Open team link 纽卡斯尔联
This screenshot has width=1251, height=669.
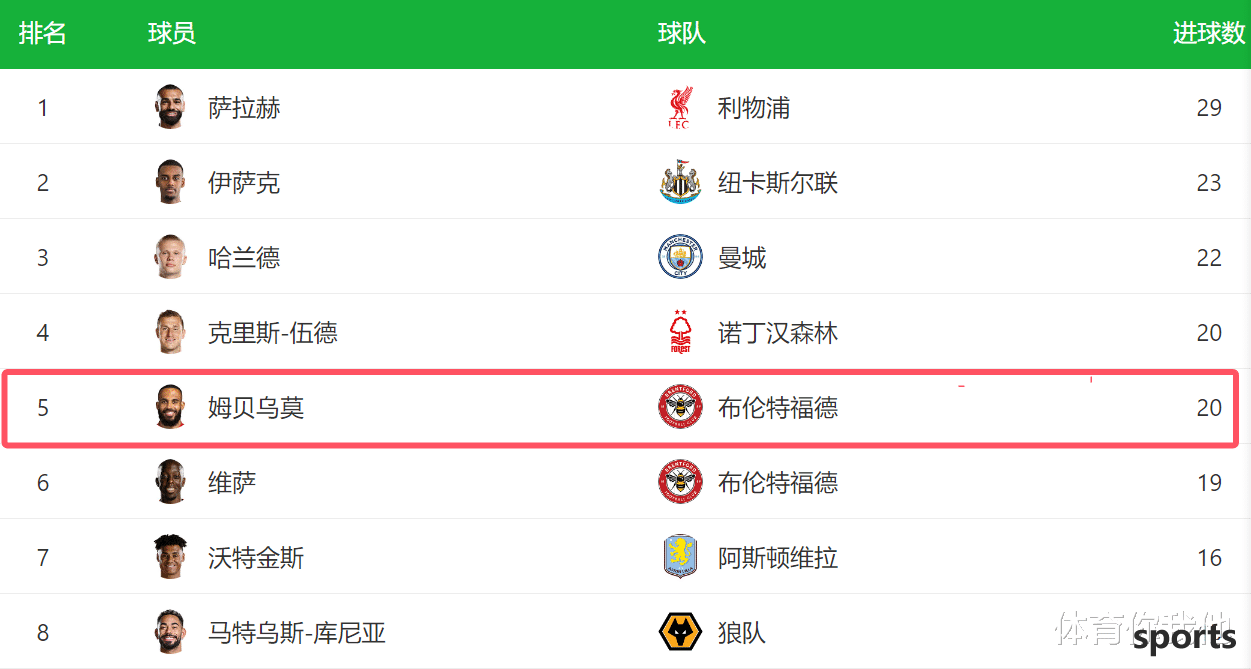click(x=778, y=183)
